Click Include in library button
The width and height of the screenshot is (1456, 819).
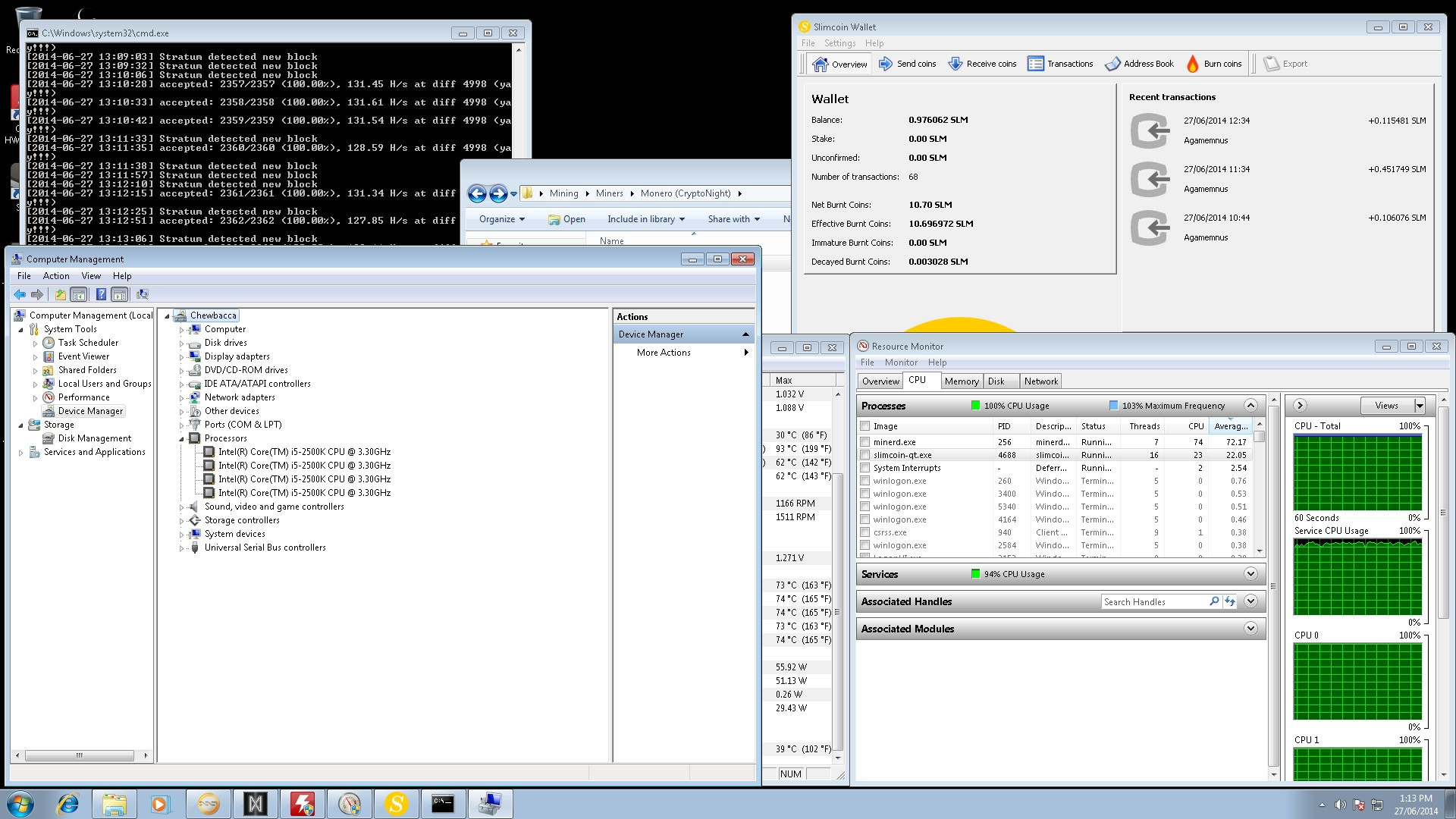tap(646, 219)
